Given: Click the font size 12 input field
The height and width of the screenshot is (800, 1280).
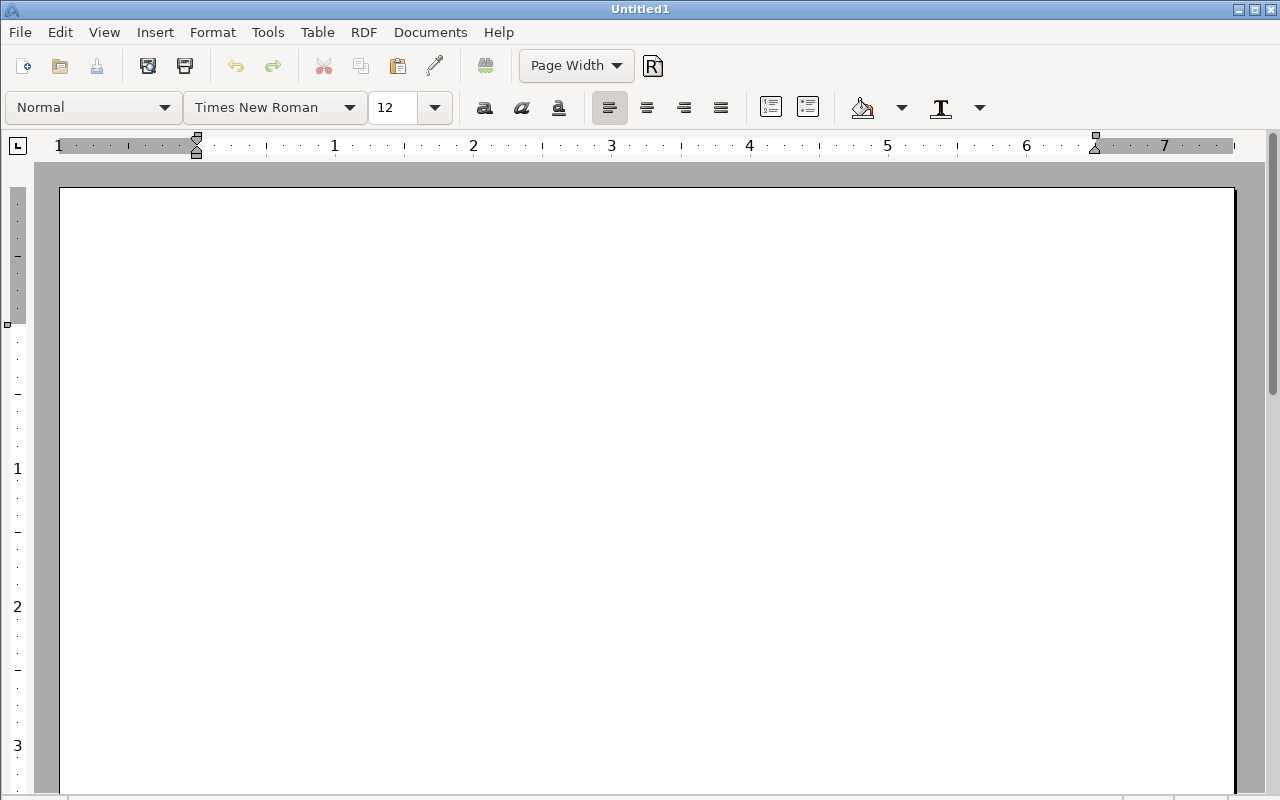Looking at the screenshot, I should pos(393,108).
